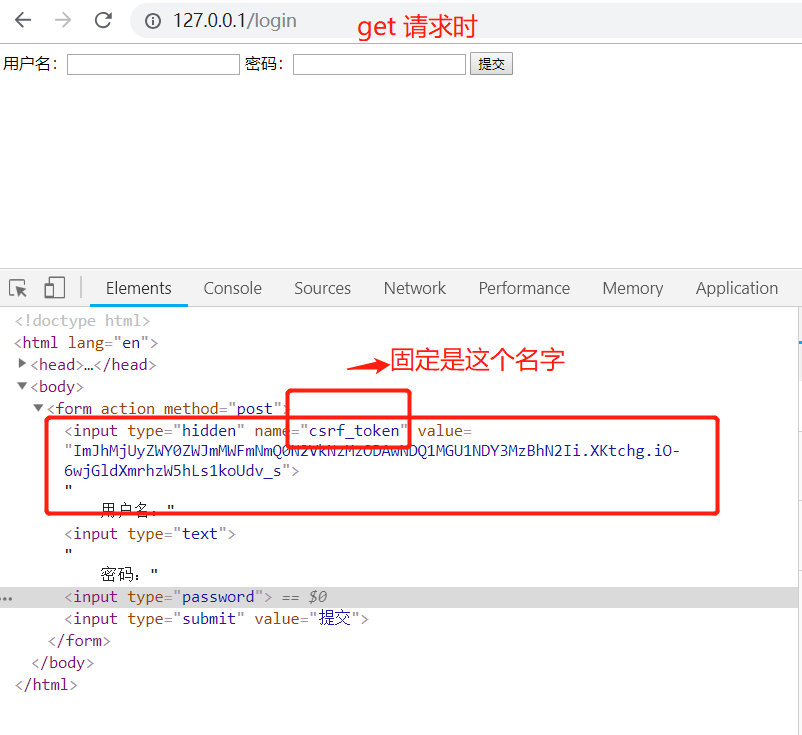Click the 密码: text node in DOM tree
Image resolution: width=802 pixels, height=735 pixels.
click(129, 575)
